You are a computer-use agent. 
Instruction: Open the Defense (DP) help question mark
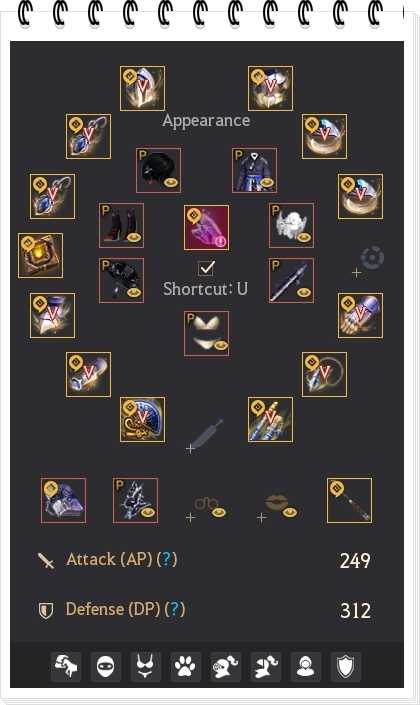pyautogui.click(x=175, y=609)
